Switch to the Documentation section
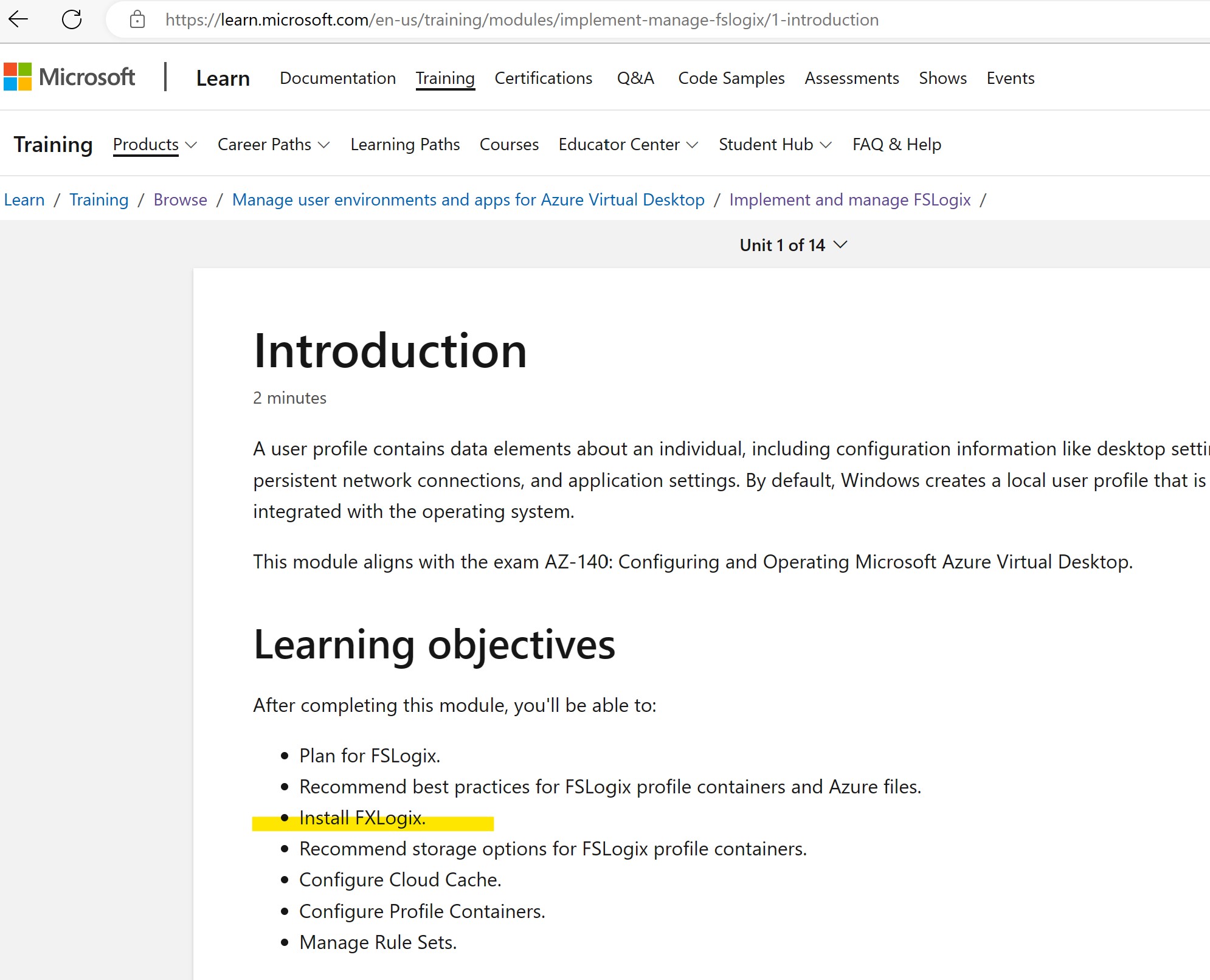This screenshot has width=1210, height=980. [337, 78]
